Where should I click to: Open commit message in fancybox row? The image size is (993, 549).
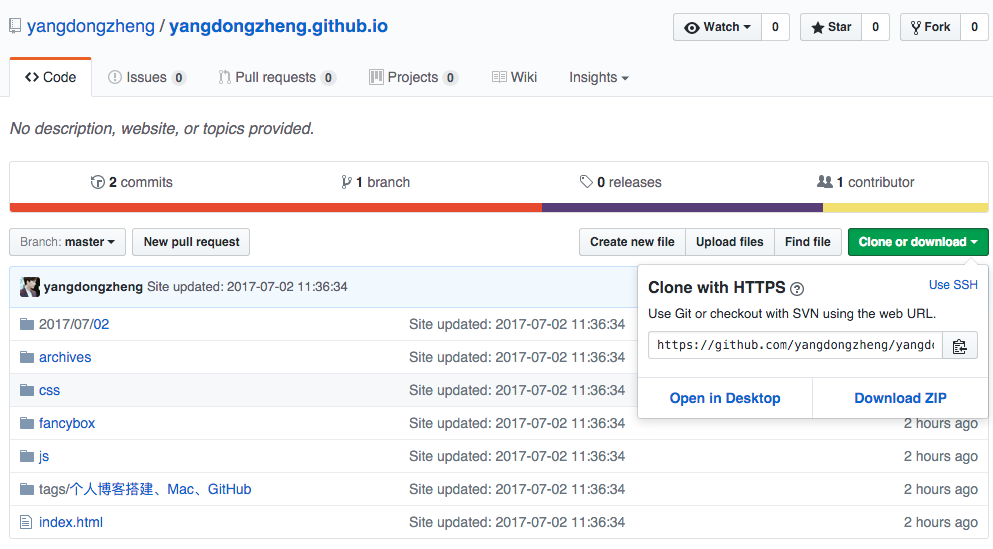tap(517, 423)
